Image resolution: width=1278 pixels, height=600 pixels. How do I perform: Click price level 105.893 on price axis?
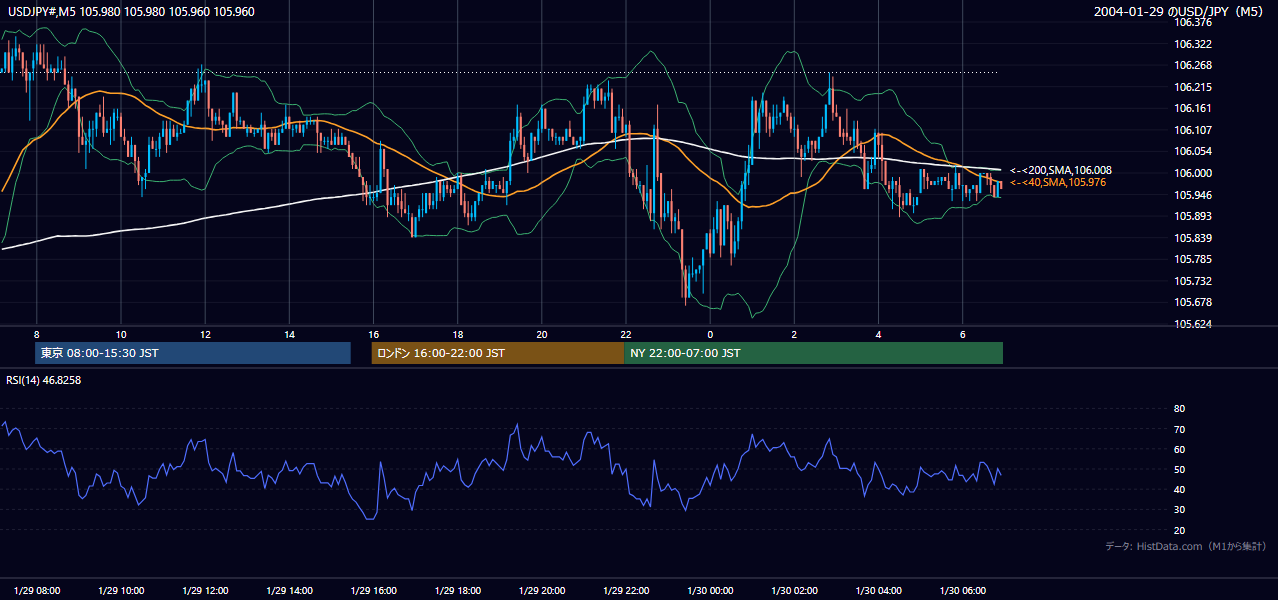click(x=1192, y=216)
